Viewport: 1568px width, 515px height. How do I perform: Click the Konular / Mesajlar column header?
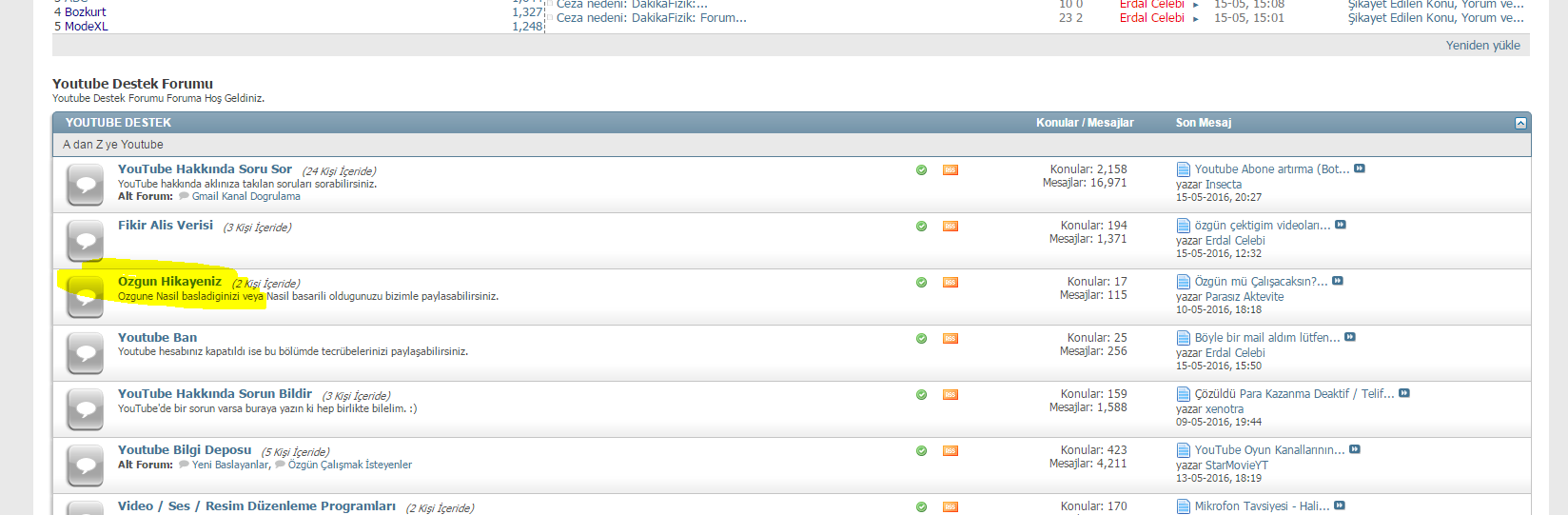1085,123
